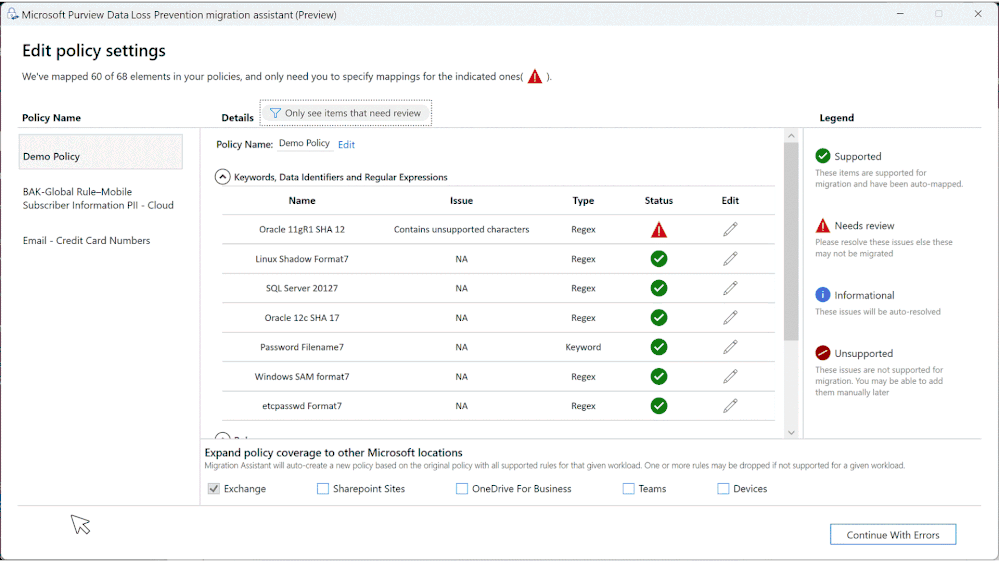Screen dimensions: 999x562
Task: Click Only see items that need review filter
Action: click(345, 113)
